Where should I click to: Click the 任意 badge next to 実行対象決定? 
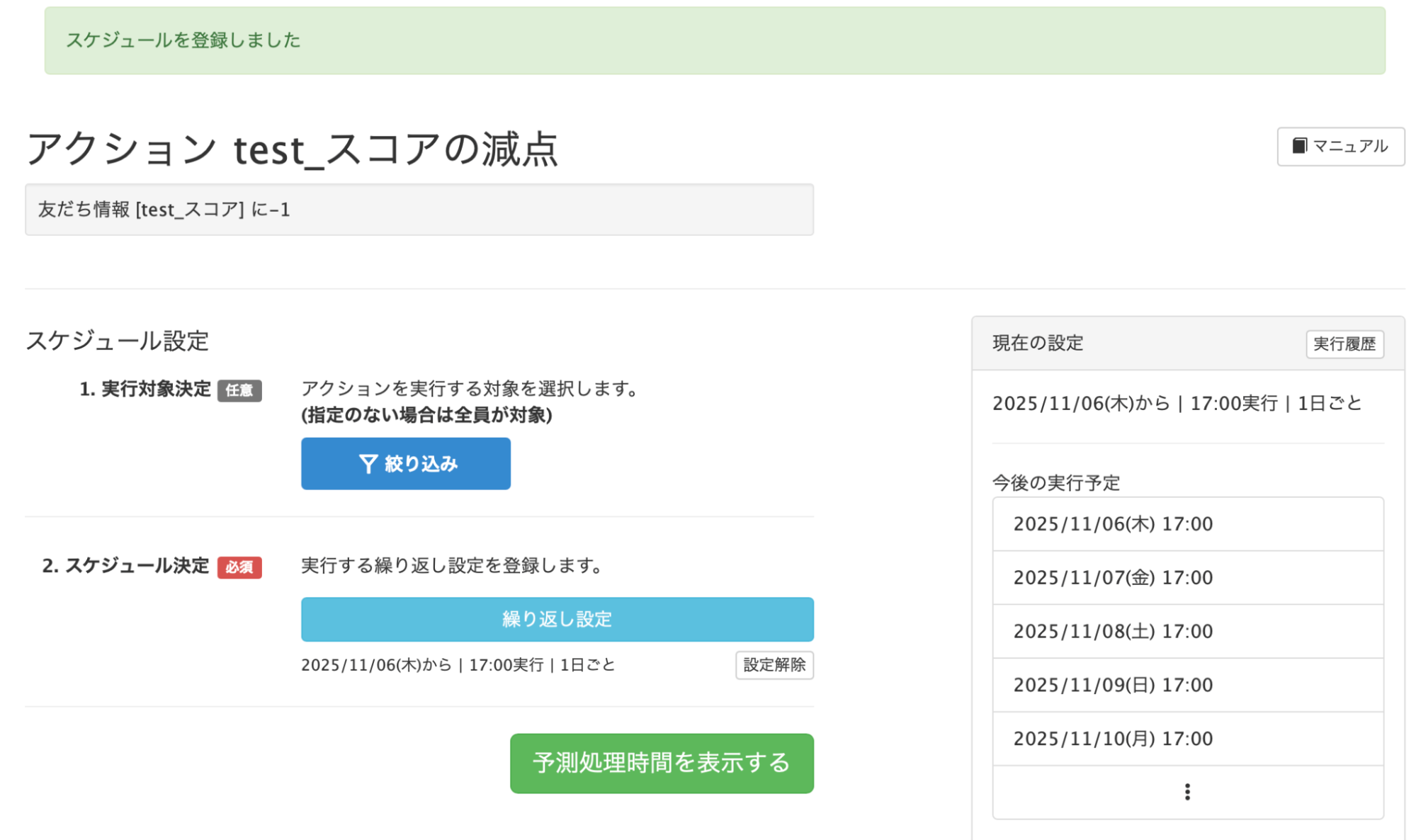pyautogui.click(x=242, y=390)
